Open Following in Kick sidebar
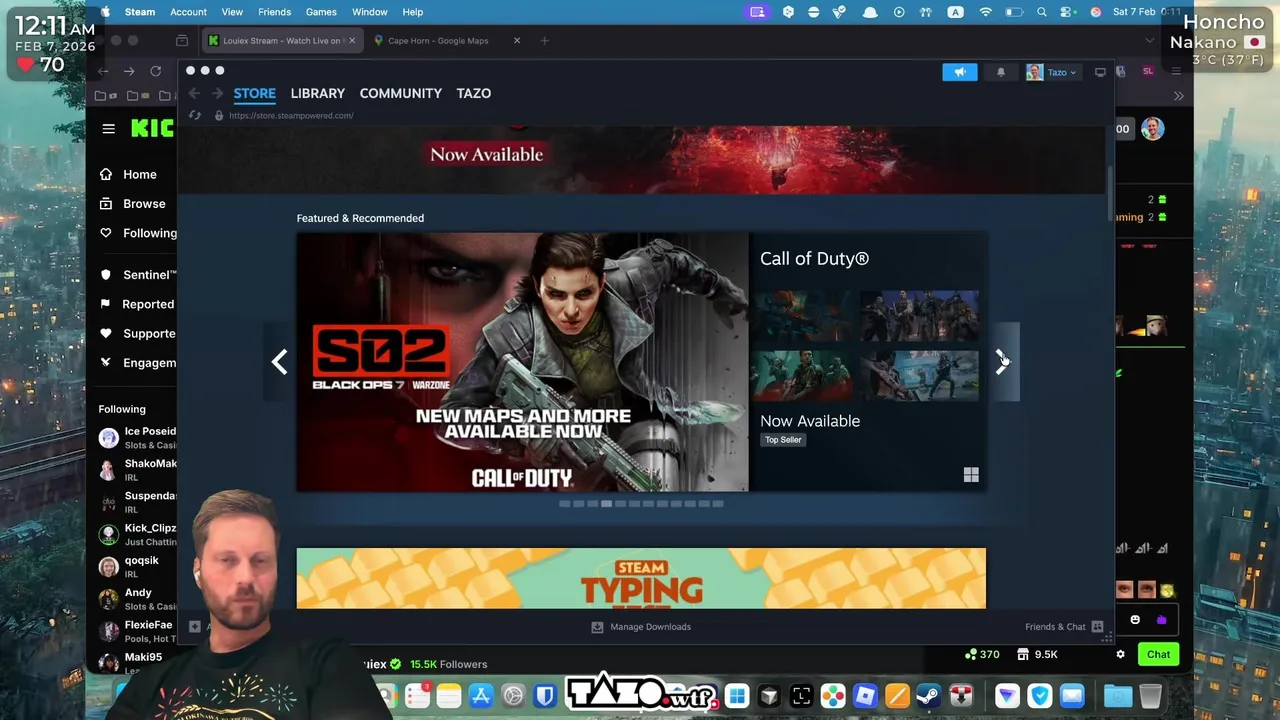1280x720 pixels. (x=138, y=233)
